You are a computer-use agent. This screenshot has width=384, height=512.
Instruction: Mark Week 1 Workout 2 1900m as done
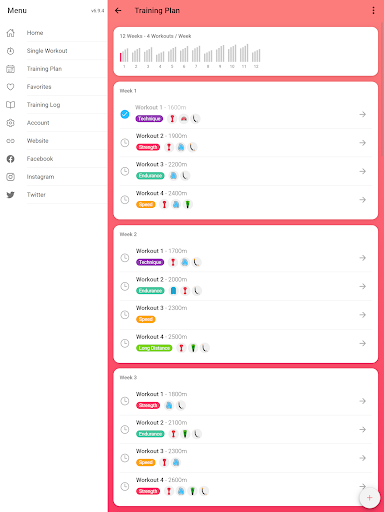tap(125, 143)
